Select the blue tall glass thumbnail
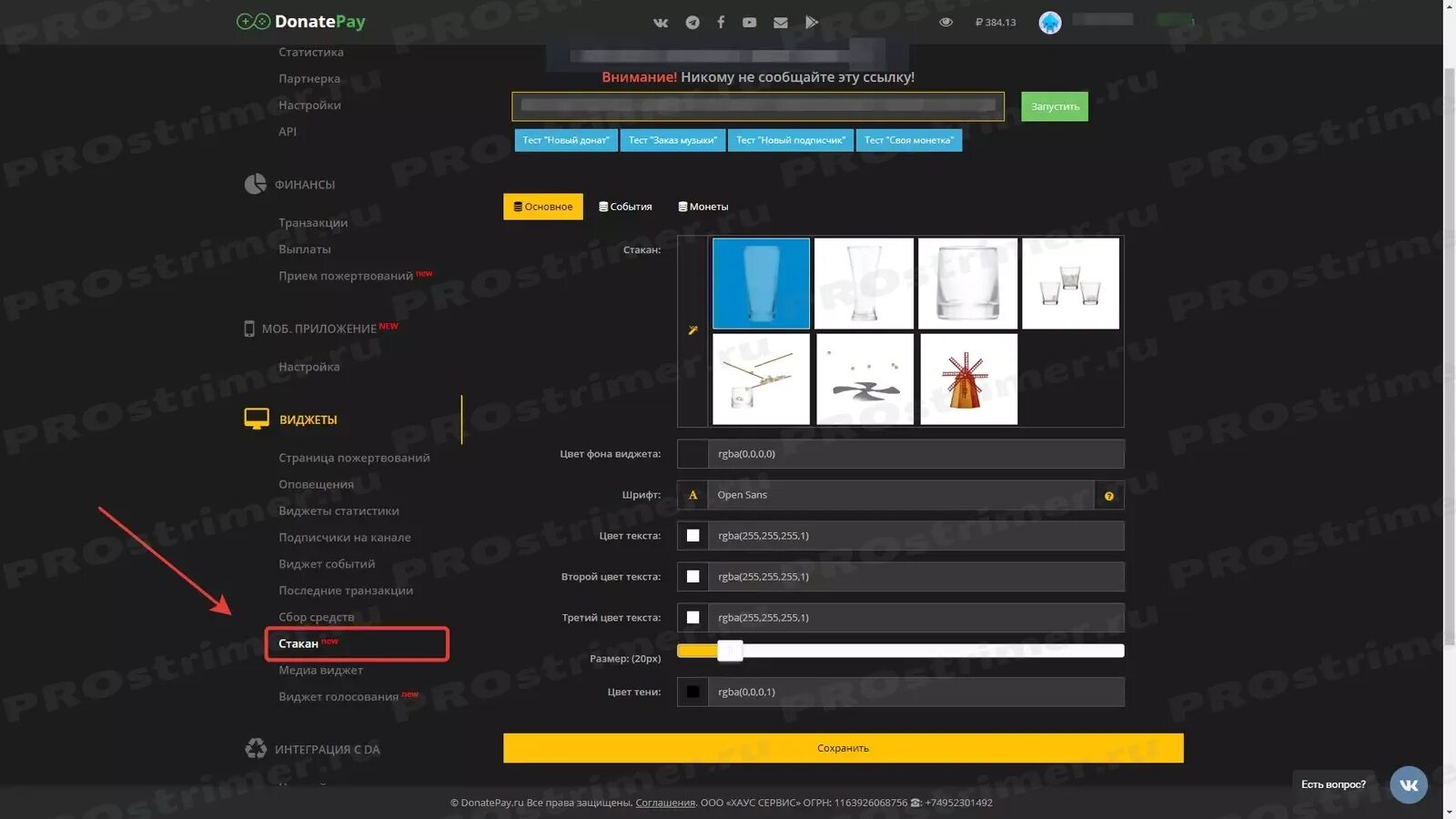The image size is (1456, 819). coord(761,283)
